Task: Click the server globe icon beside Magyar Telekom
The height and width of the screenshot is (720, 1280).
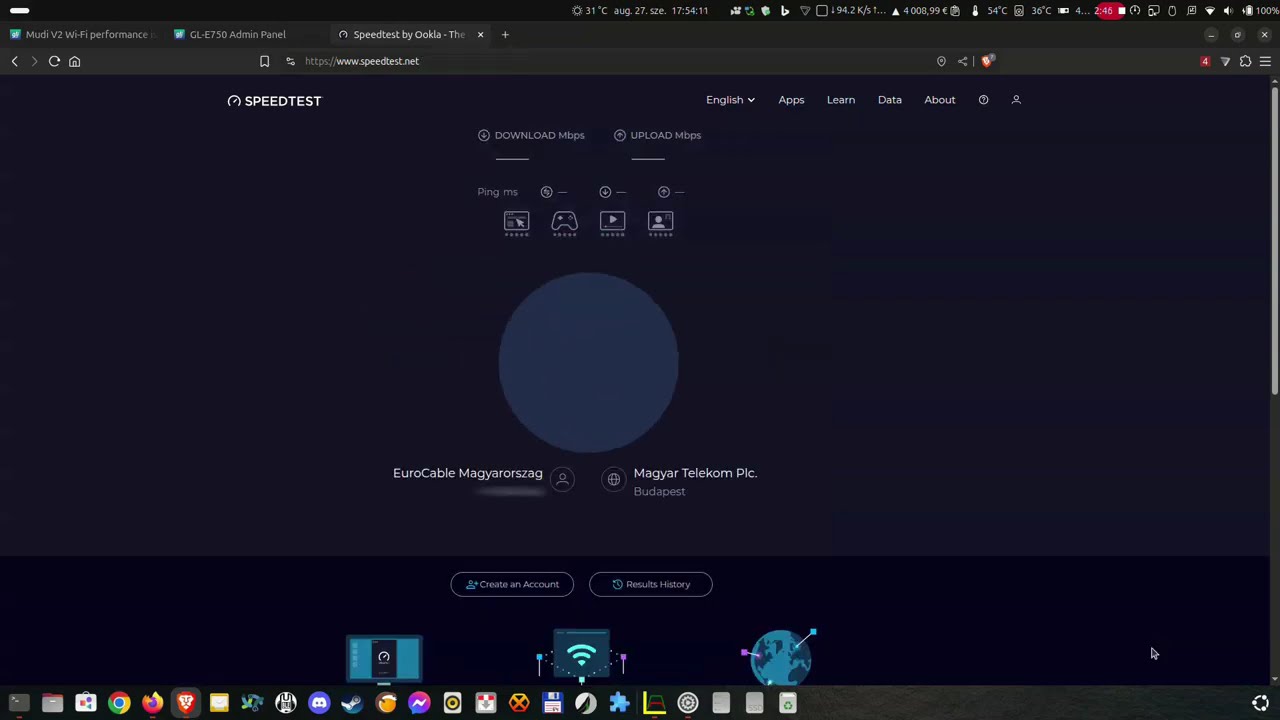Action: tap(614, 480)
